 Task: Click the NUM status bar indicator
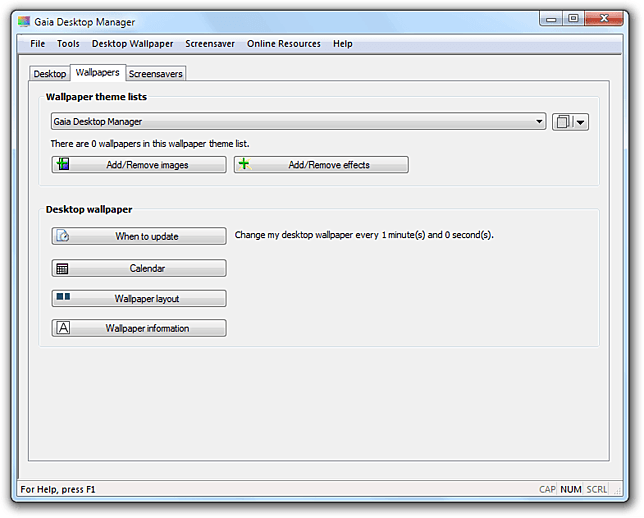point(571,489)
